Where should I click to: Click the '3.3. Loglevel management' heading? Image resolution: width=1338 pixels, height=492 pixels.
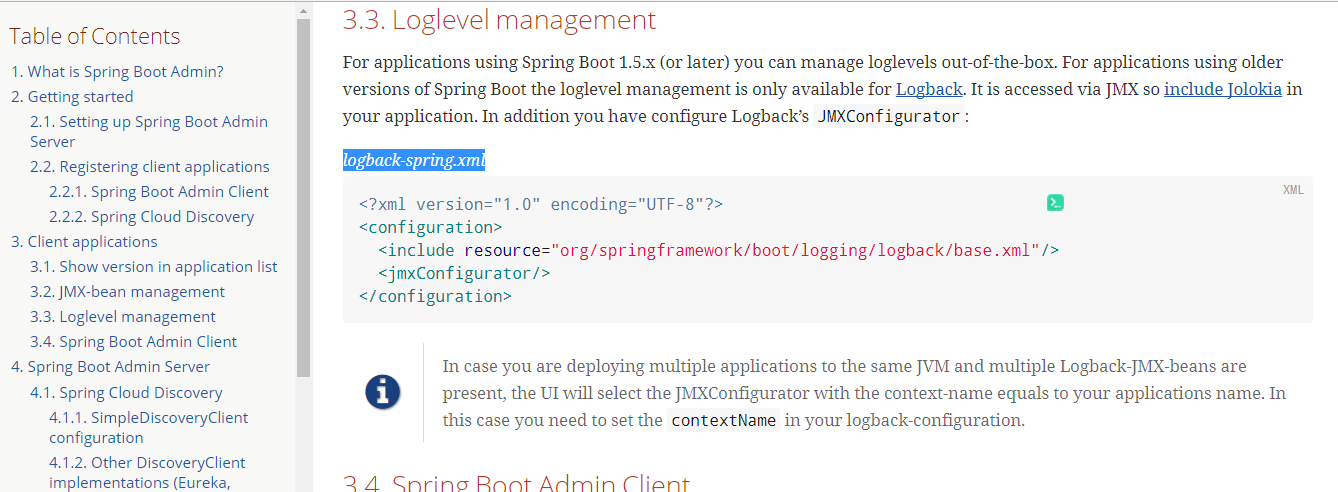499,19
